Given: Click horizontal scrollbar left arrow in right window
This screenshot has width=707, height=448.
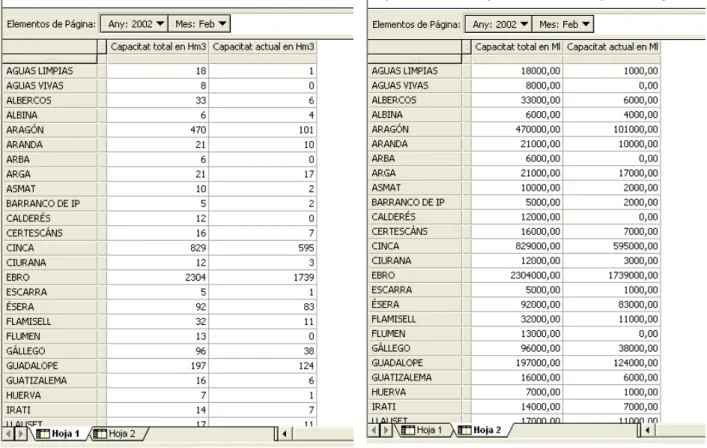Looking at the screenshot, I should (x=648, y=430).
